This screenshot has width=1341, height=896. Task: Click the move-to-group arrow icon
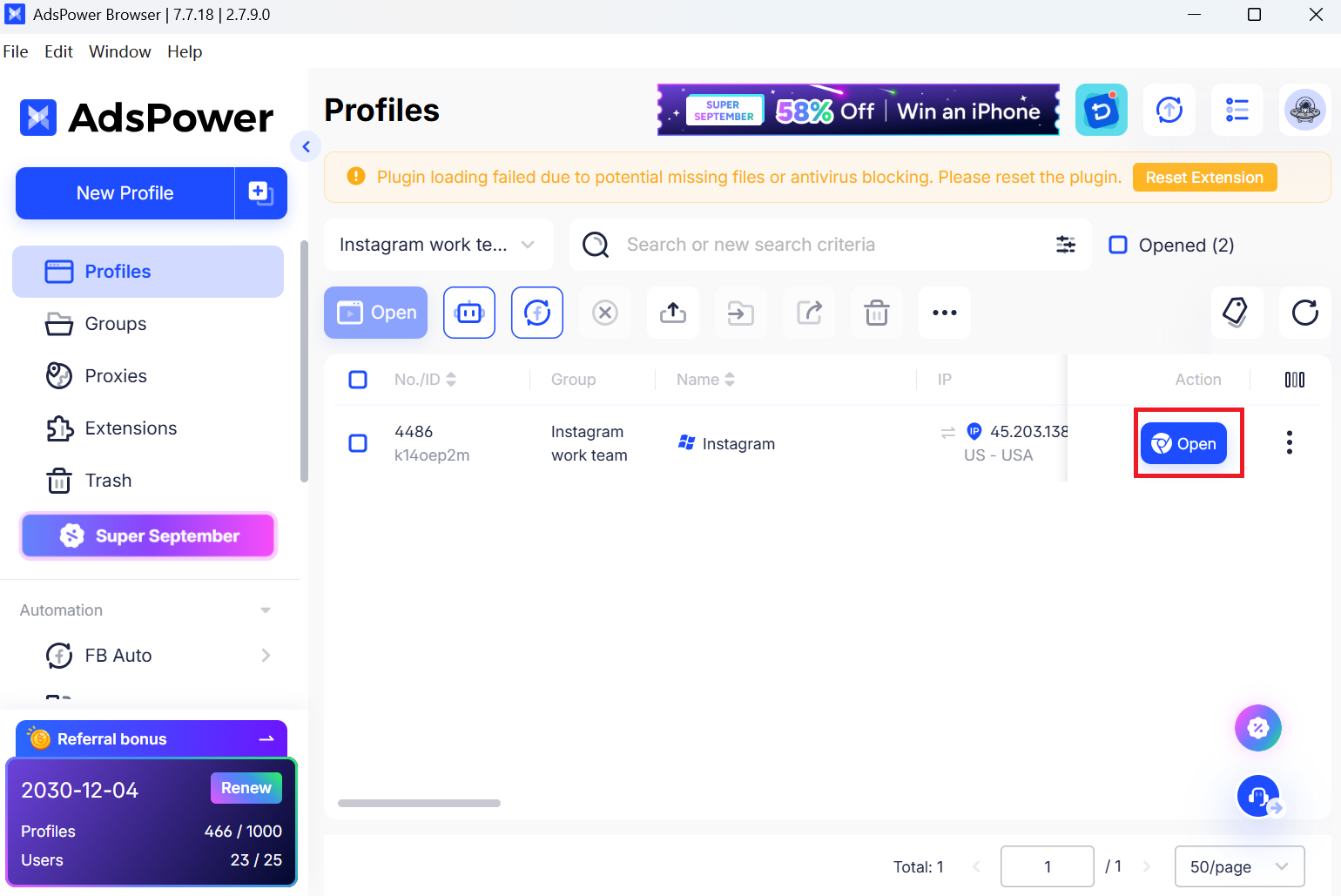pos(741,313)
